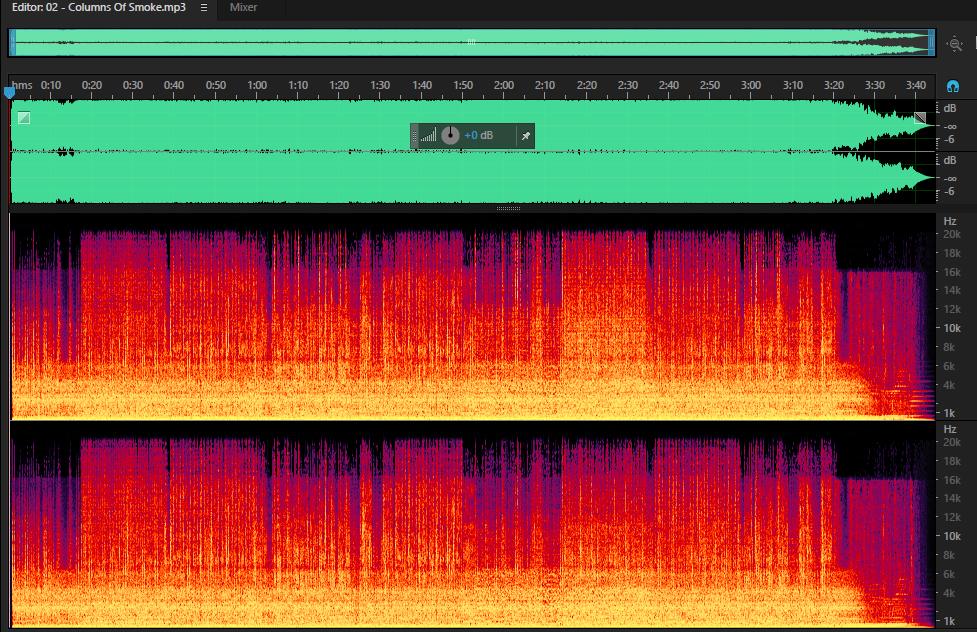Click the Zoom Out Full navigator icon
The image size is (977, 632).
(955, 44)
